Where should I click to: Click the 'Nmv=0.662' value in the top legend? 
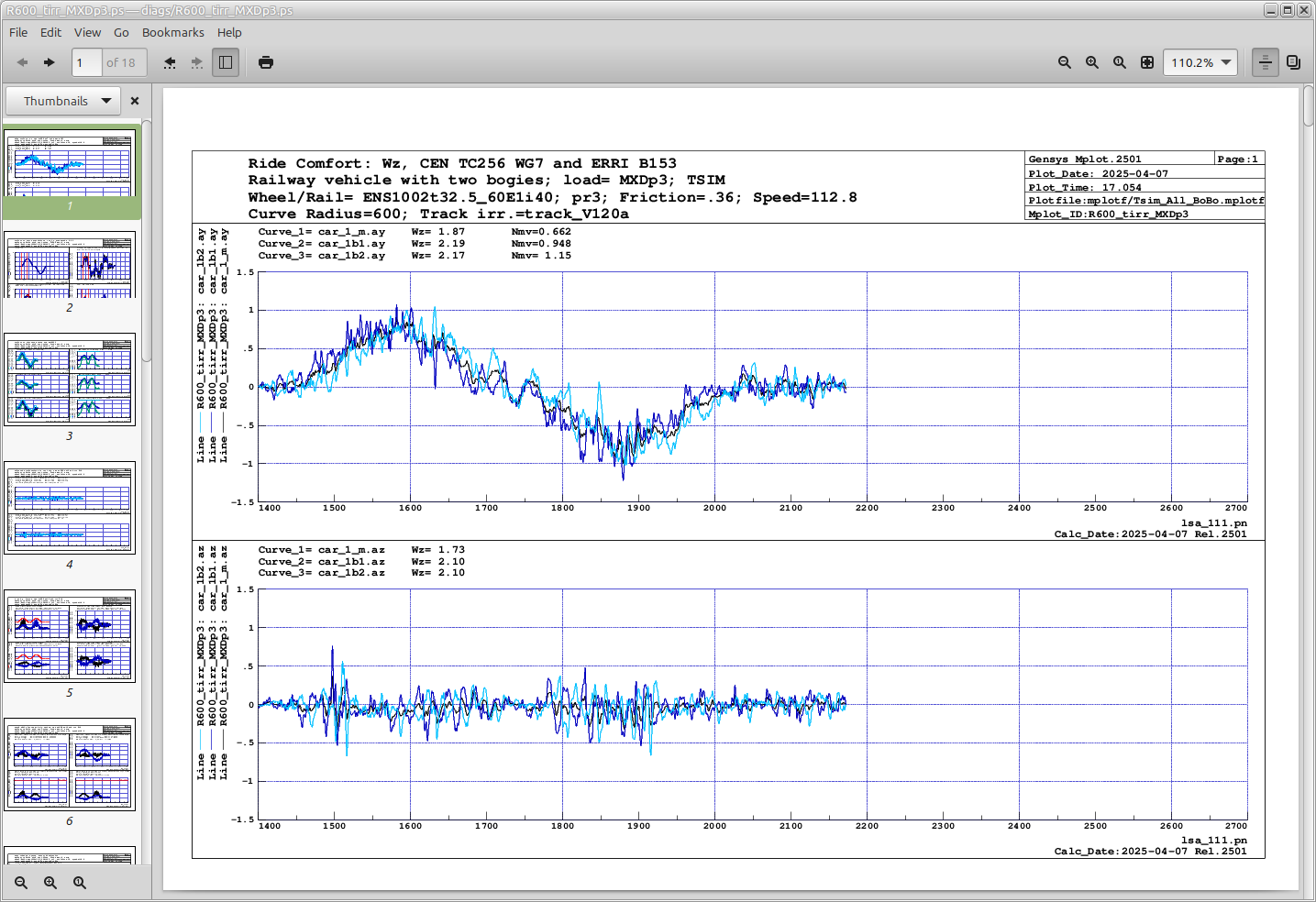pos(541,232)
